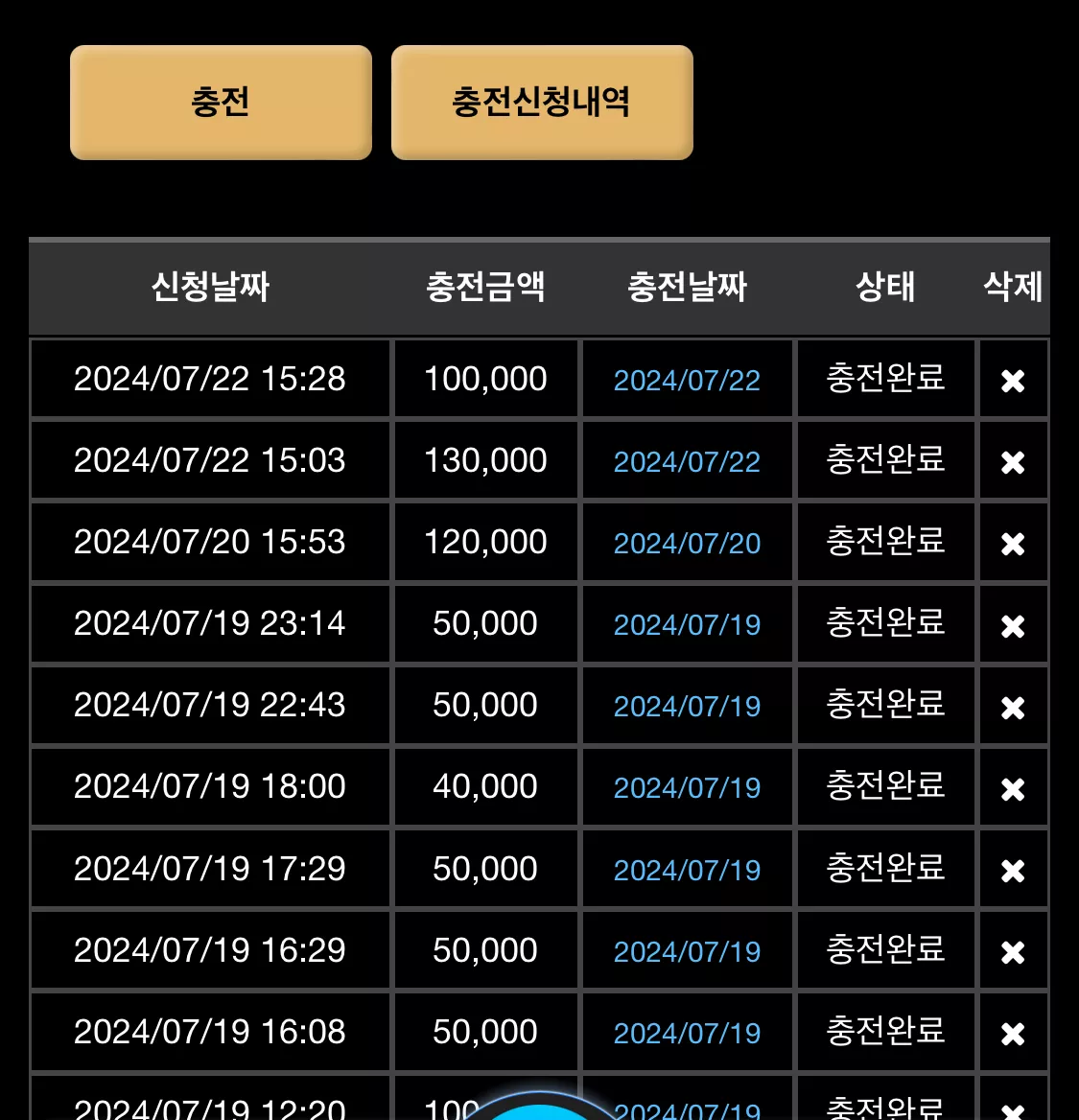Viewport: 1079px width, 1120px height.
Task: Open the 2024/07/22 charge date link for 100,000
Action: click(x=687, y=380)
